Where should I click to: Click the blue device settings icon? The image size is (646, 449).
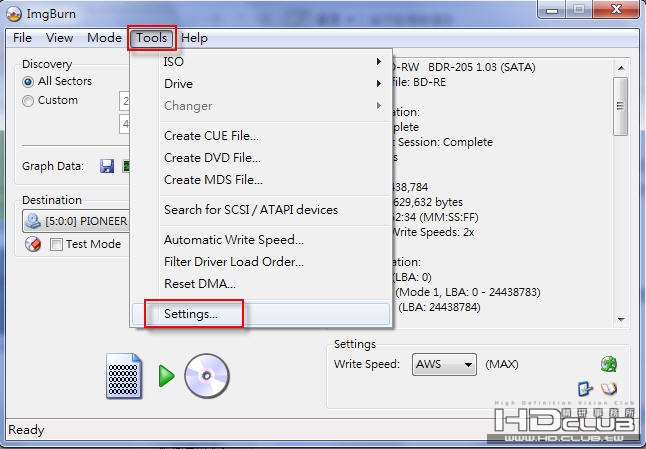(585, 388)
